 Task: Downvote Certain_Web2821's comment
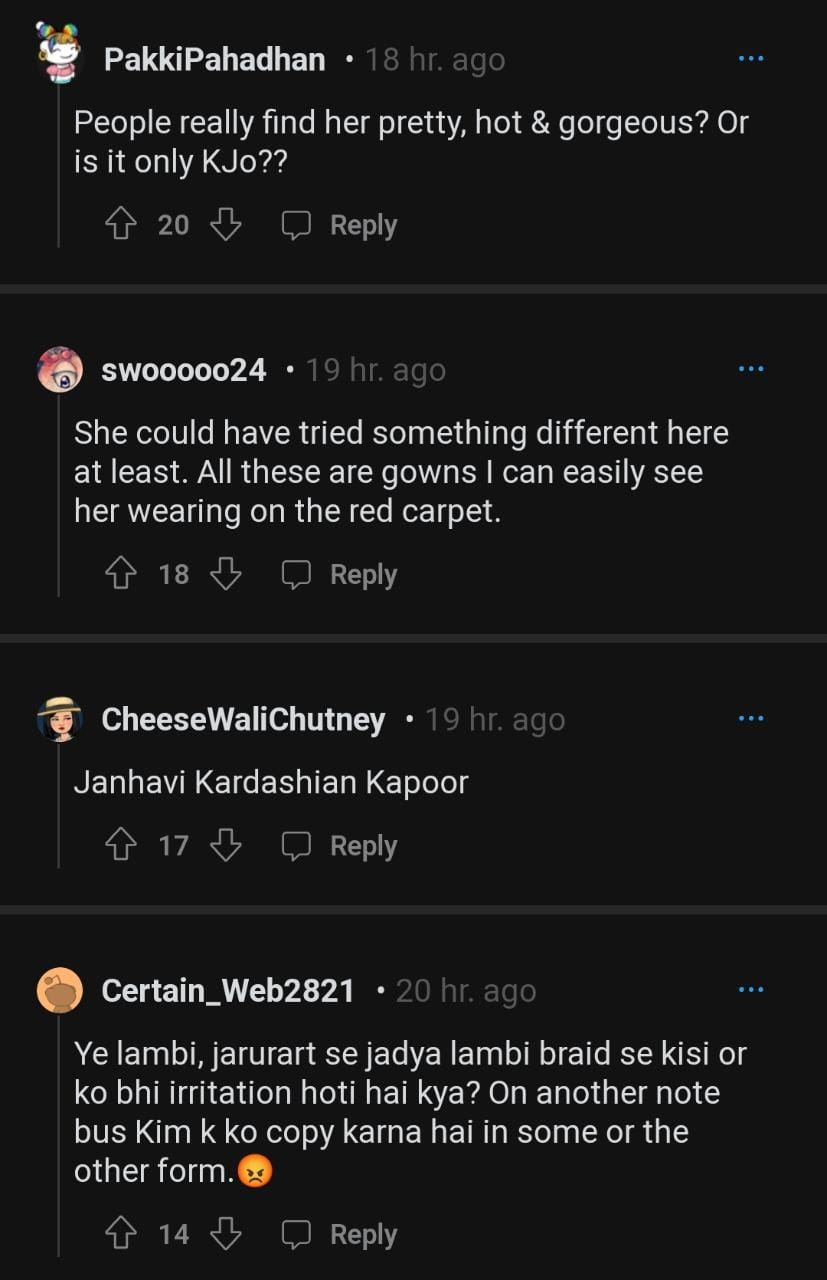[x=226, y=1235]
